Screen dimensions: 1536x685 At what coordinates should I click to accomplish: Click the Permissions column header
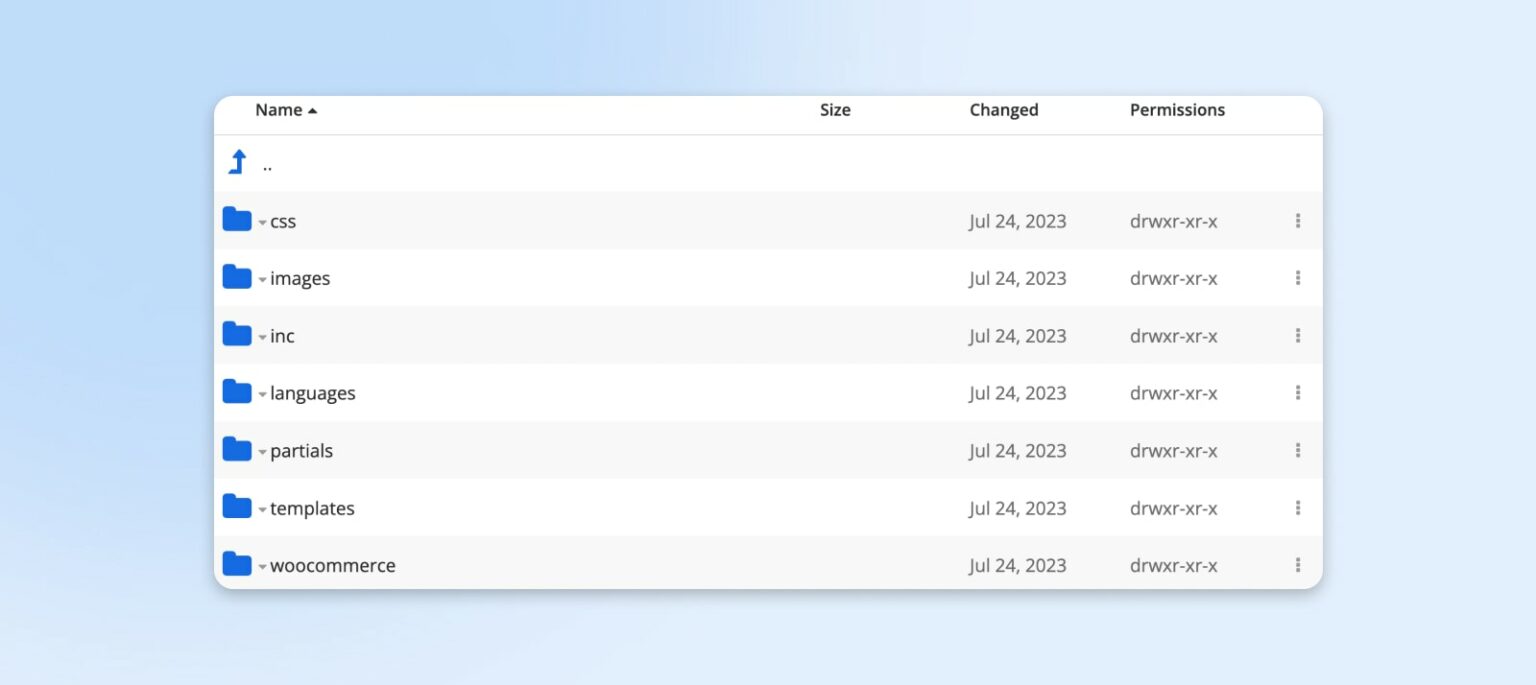click(x=1177, y=110)
